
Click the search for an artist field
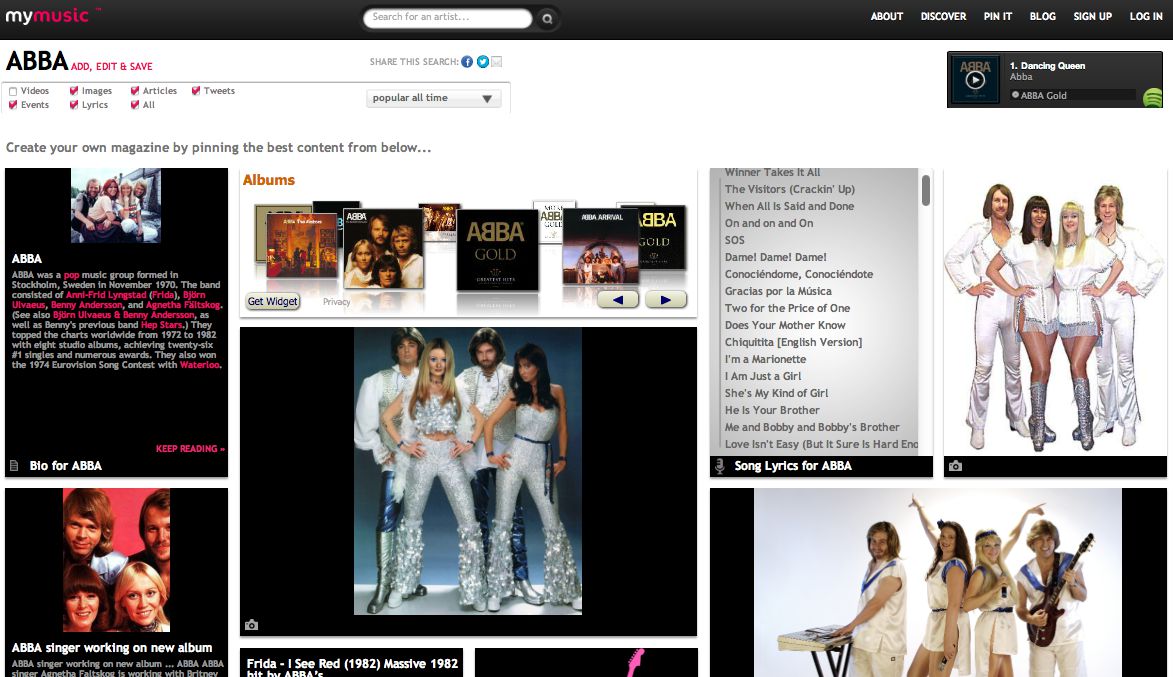447,17
